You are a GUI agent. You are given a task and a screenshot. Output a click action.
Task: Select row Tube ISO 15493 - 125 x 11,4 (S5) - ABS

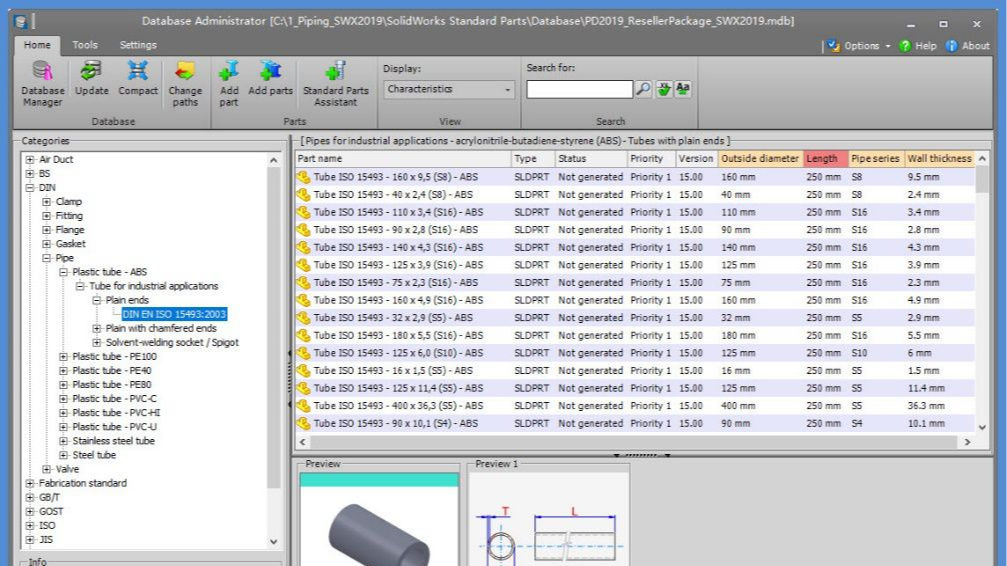(x=635, y=388)
